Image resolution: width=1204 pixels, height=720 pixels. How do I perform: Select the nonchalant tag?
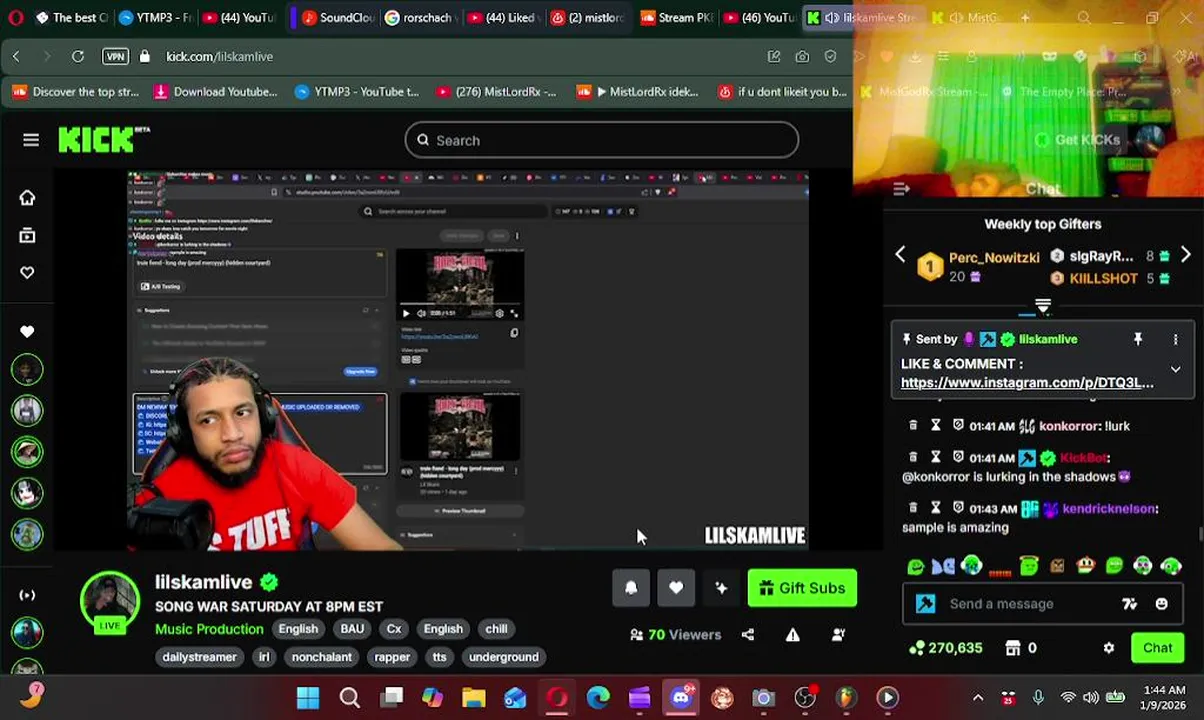321,657
